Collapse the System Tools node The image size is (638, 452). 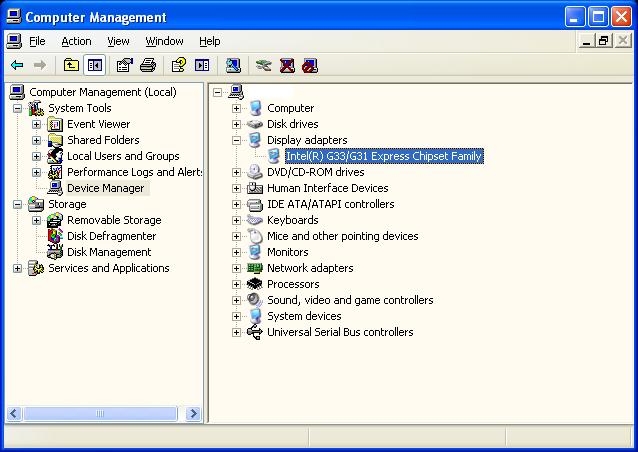[17, 108]
